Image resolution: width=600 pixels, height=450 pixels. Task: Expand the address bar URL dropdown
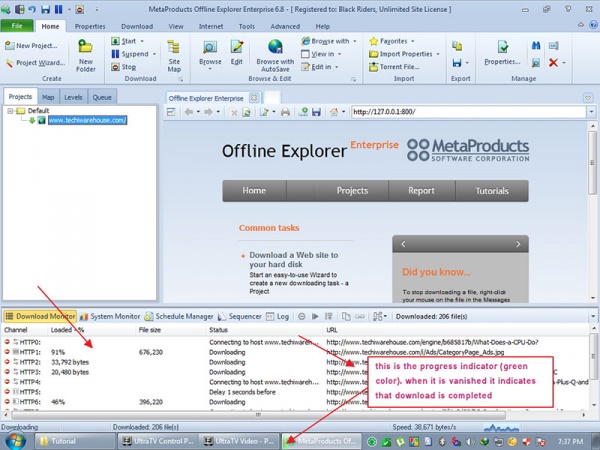click(x=592, y=112)
